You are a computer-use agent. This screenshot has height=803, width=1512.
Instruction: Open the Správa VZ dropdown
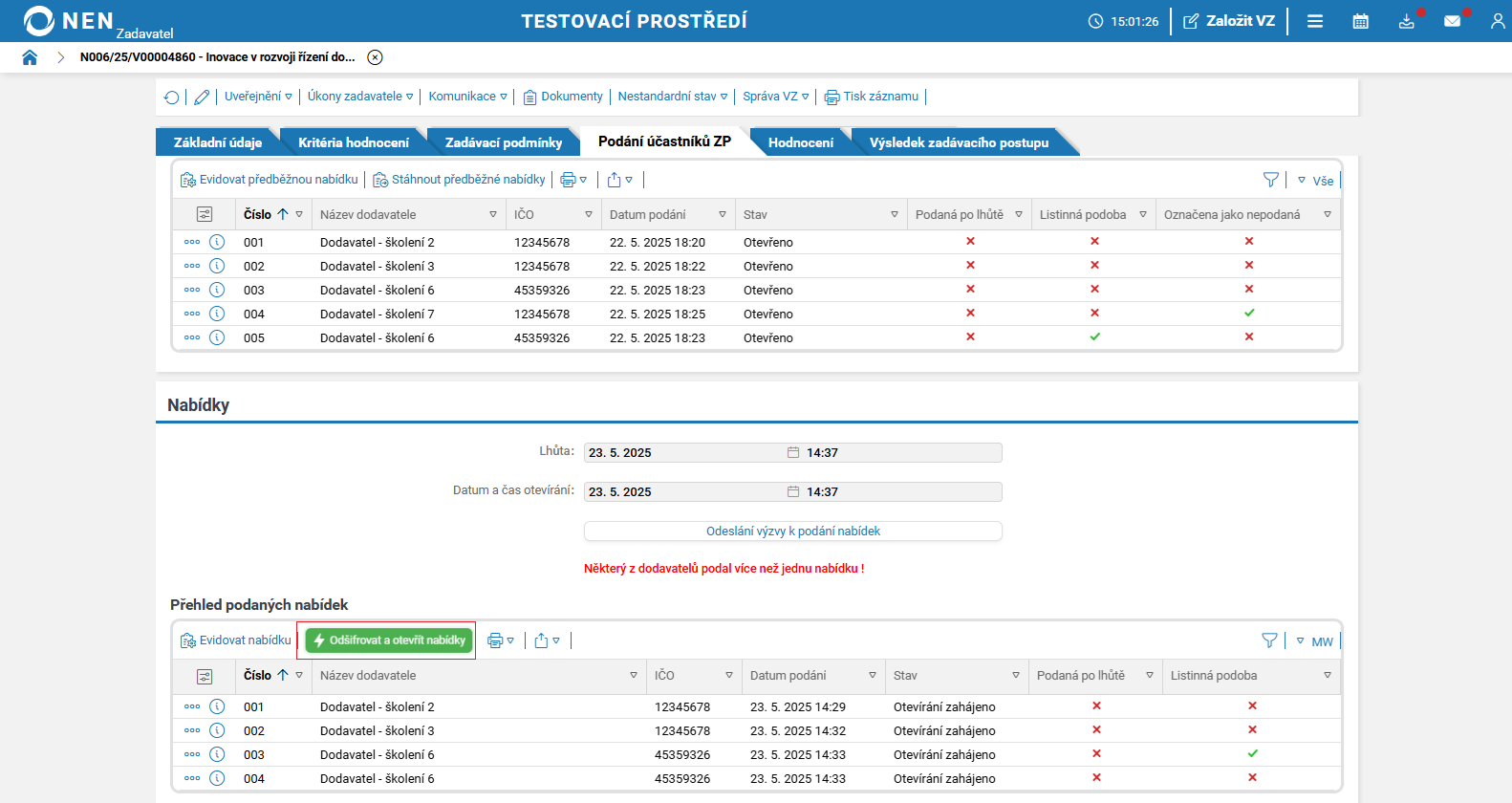[x=775, y=97]
